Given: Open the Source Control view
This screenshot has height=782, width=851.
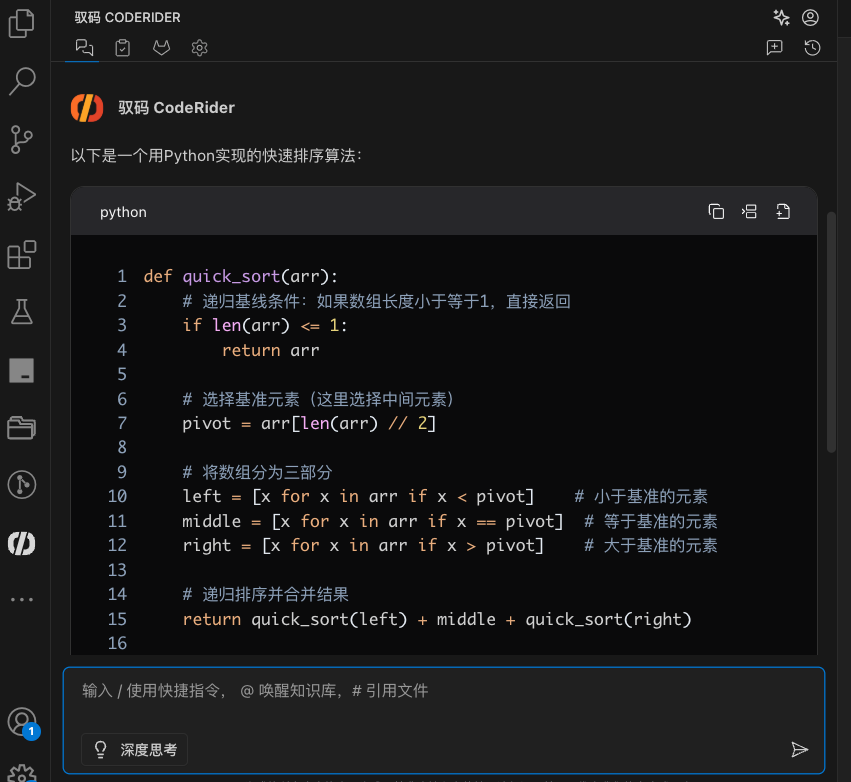Looking at the screenshot, I should point(22,139).
